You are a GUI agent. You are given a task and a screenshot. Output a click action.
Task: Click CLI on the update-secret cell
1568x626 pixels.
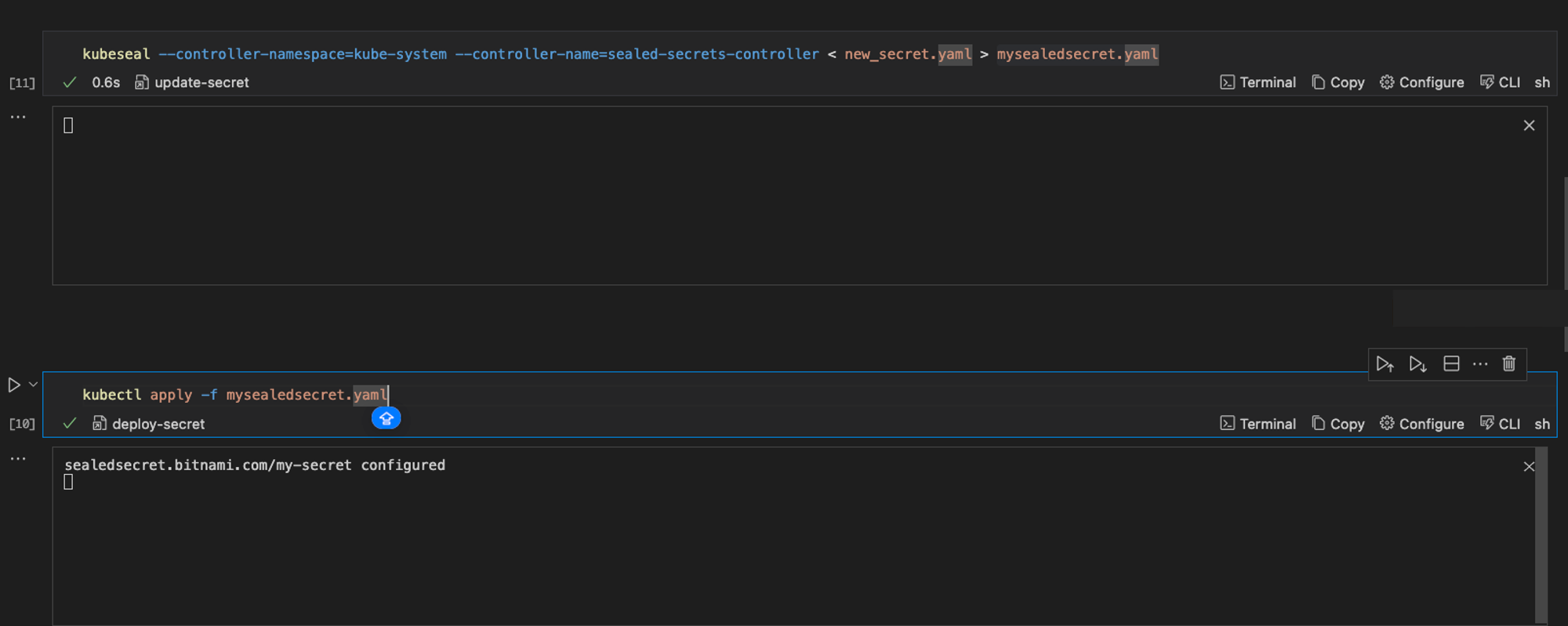(x=1500, y=82)
